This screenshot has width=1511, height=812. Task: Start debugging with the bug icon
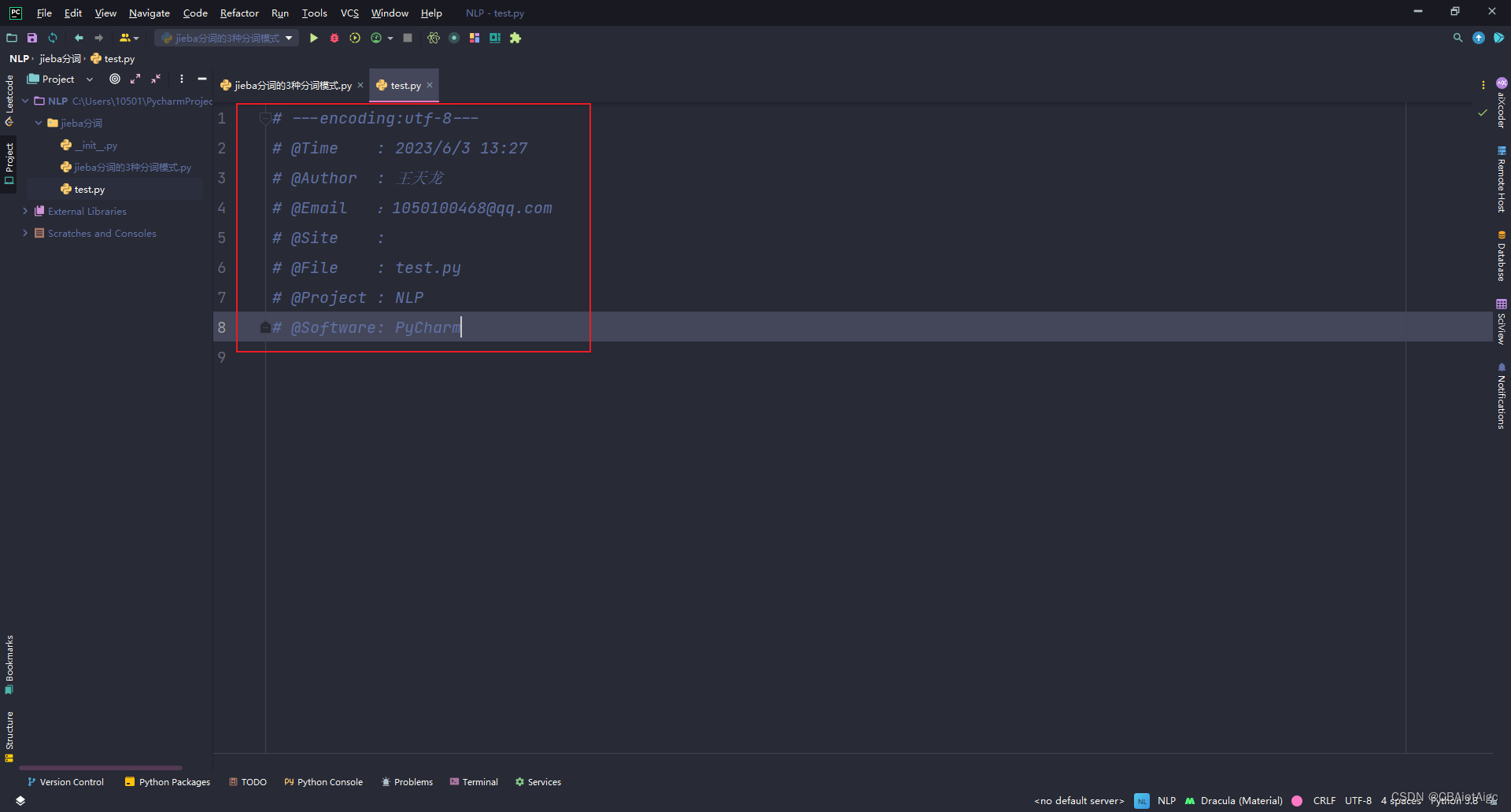pos(334,38)
